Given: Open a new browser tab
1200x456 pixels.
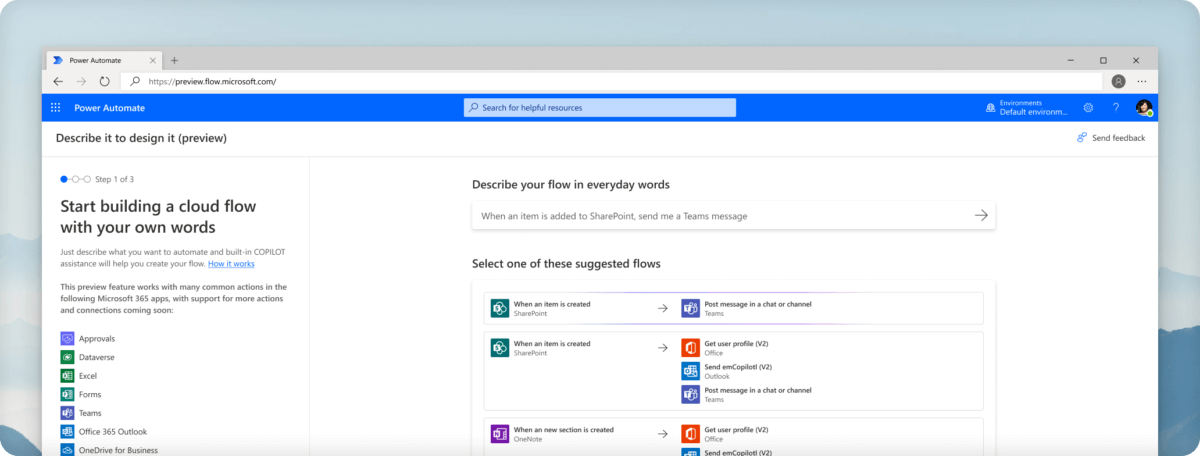Looking at the screenshot, I should tap(174, 60).
